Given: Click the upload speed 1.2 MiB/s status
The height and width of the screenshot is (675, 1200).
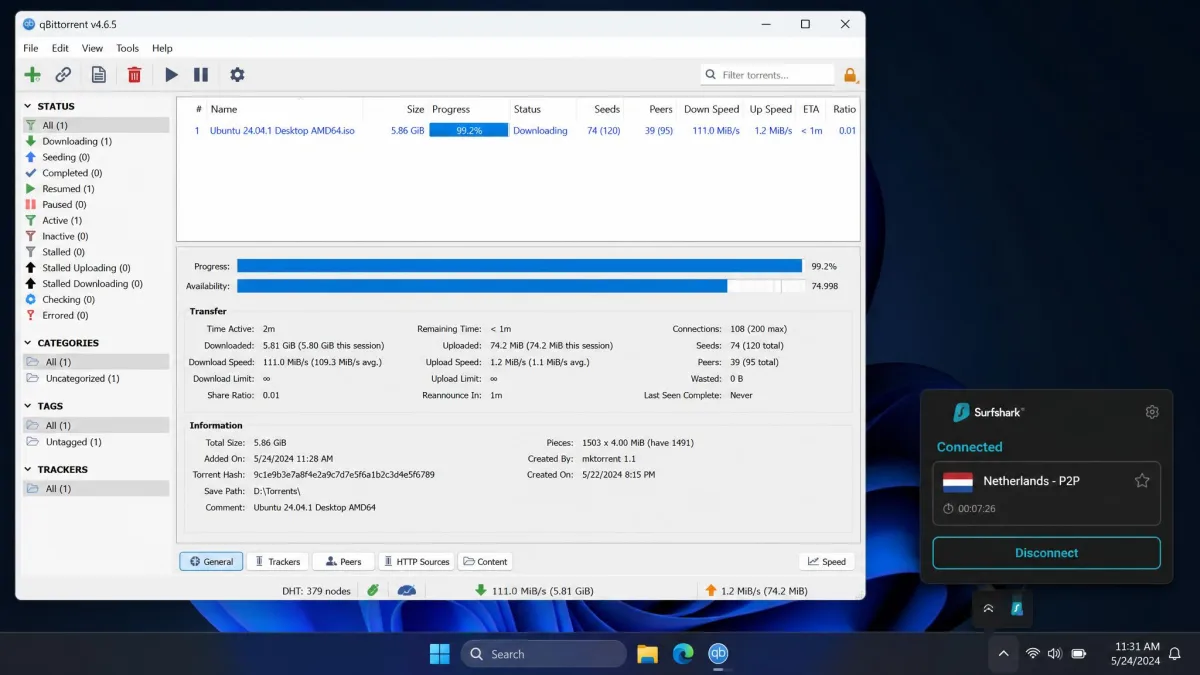Looking at the screenshot, I should pyautogui.click(x=756, y=591).
